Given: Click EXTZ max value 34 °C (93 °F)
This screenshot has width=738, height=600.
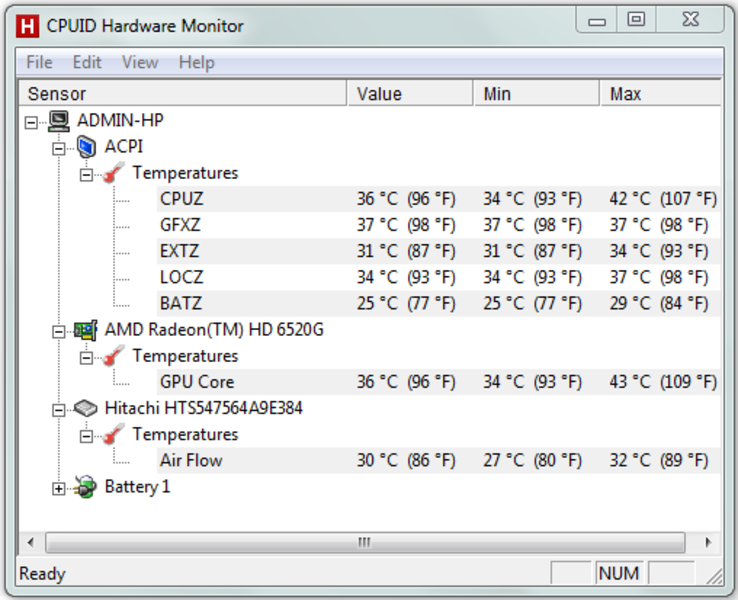Looking at the screenshot, I should click(659, 251).
